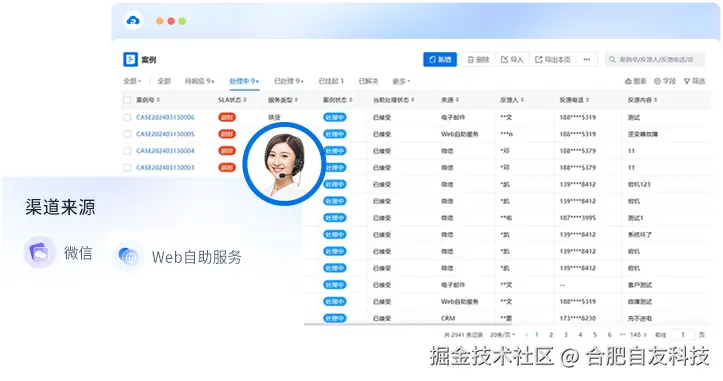Click the 系统坏了 feedback content cell
This screenshot has width=723, height=381.
(639, 234)
